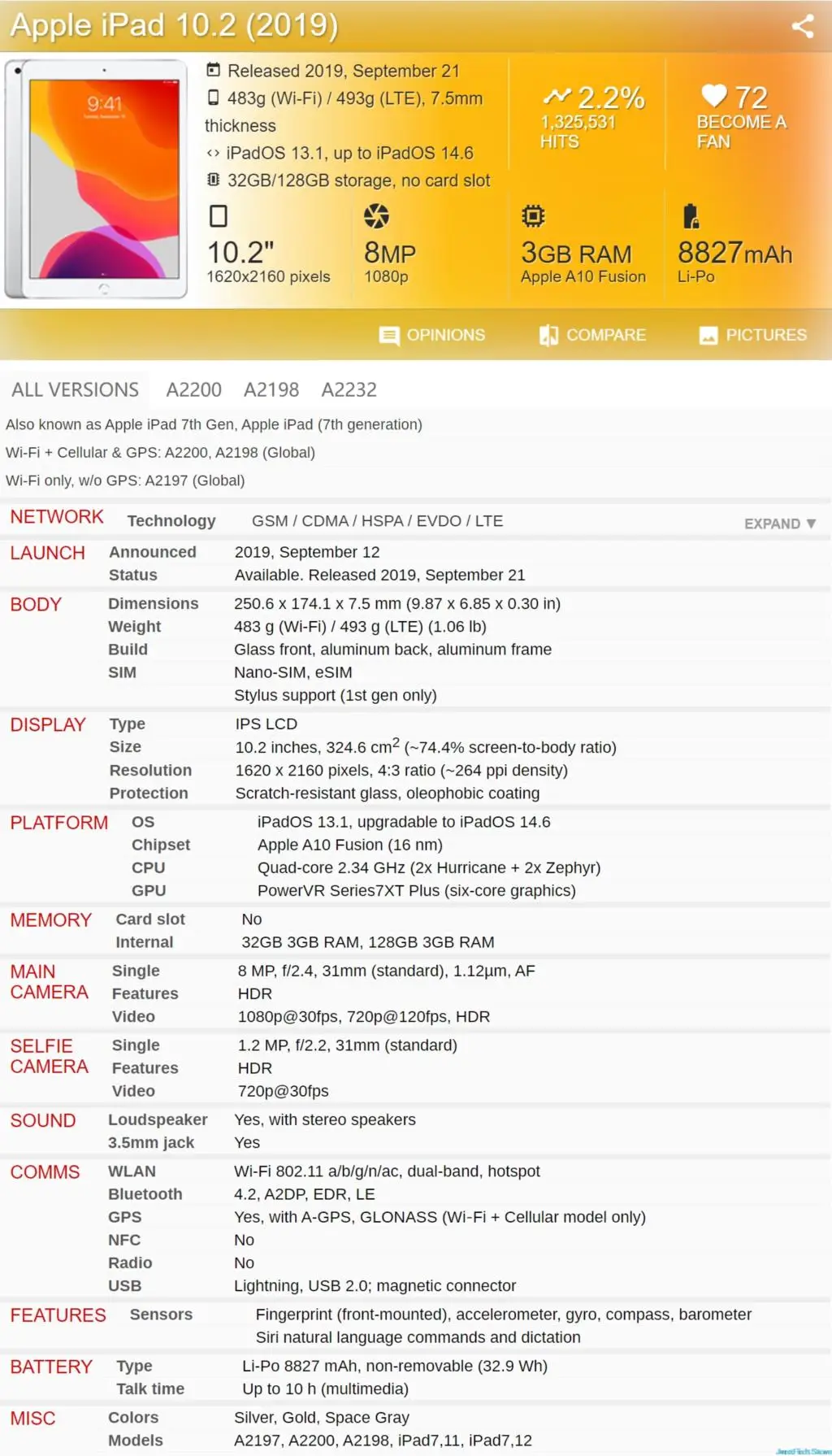Click the Apple iPad 10.2 (2019) title
832x1456 pixels.
tap(174, 25)
